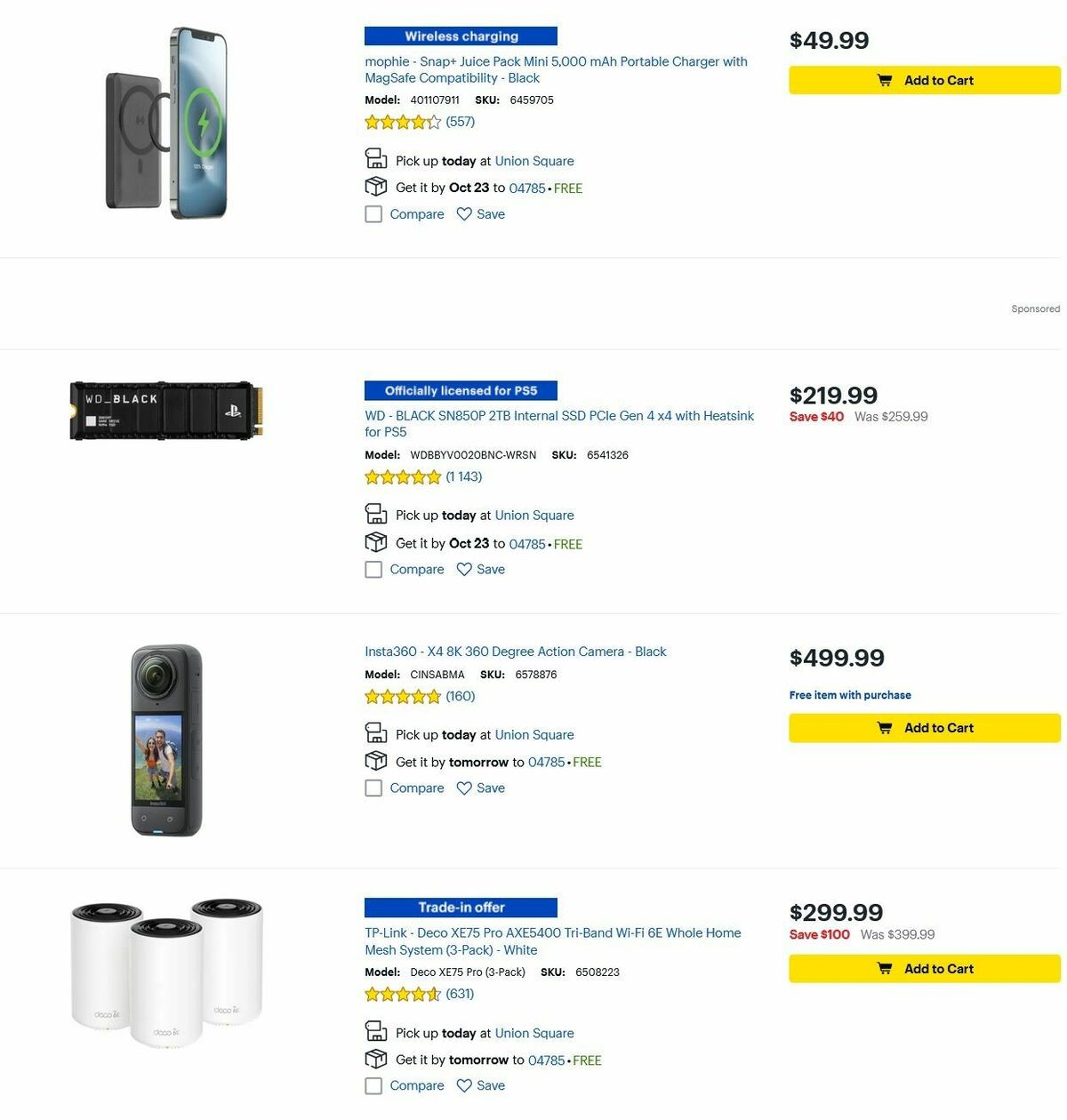Click the heart Save icon for WD BLACK SSD
Image resolution: width=1067 pixels, height=1120 pixels.
pos(464,569)
